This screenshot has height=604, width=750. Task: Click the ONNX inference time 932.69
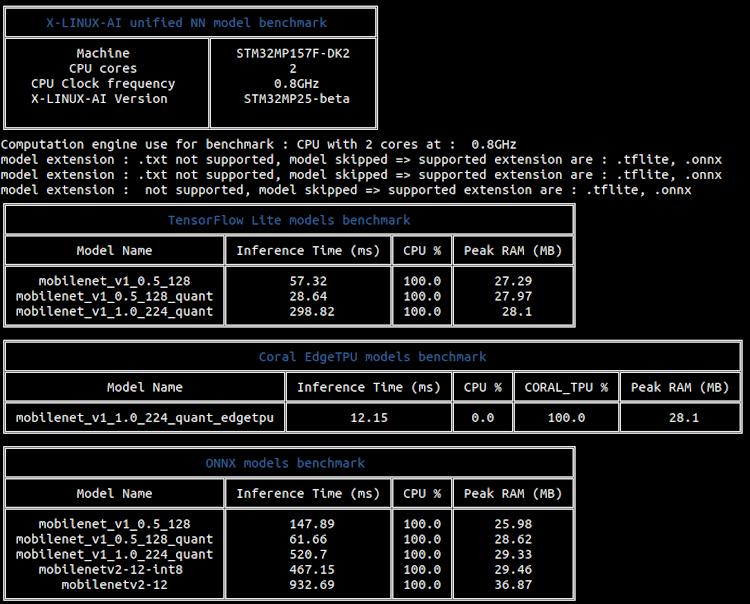(312, 585)
